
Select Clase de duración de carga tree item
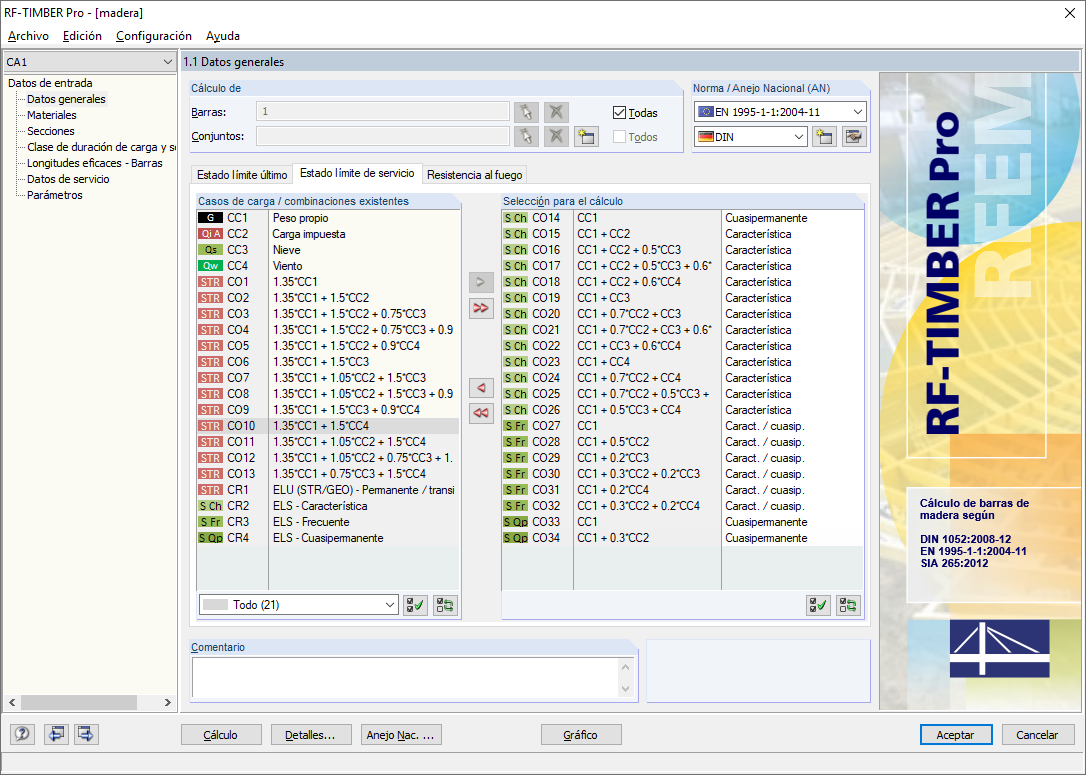101,147
